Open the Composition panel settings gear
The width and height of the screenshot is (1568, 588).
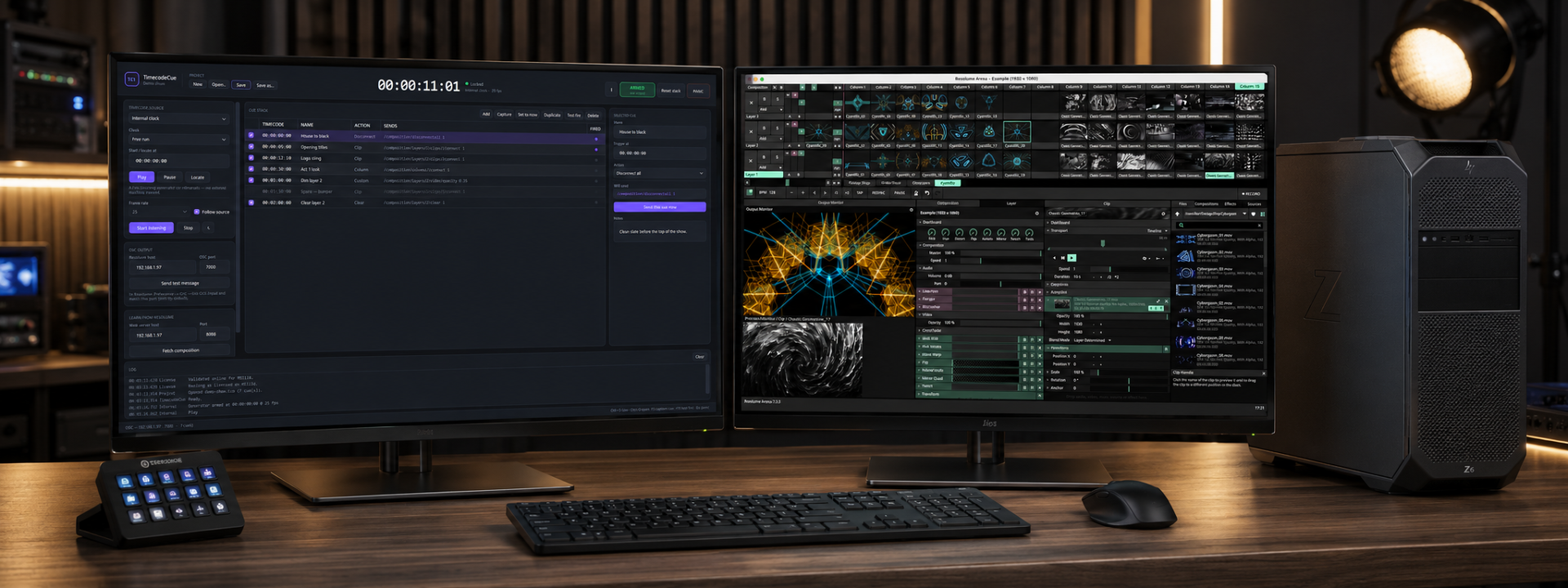click(1037, 213)
